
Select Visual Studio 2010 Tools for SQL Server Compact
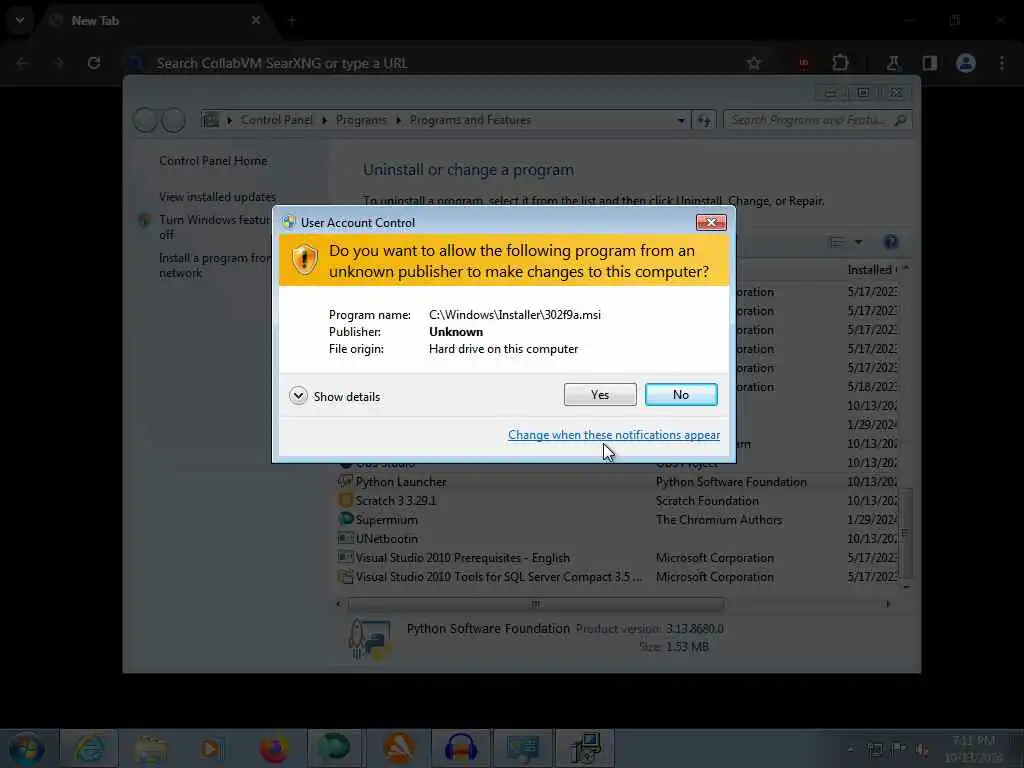499,577
